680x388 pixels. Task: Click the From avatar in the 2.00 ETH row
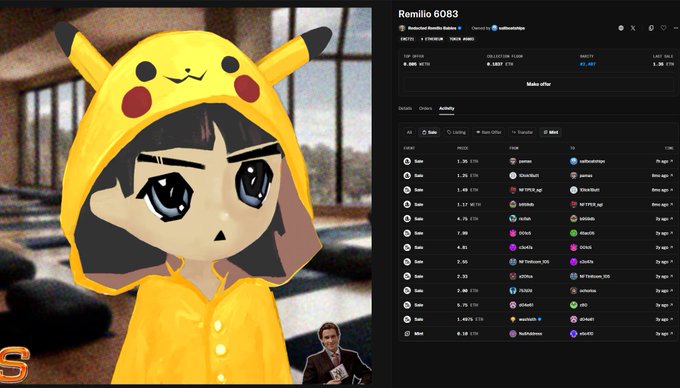tap(513, 290)
